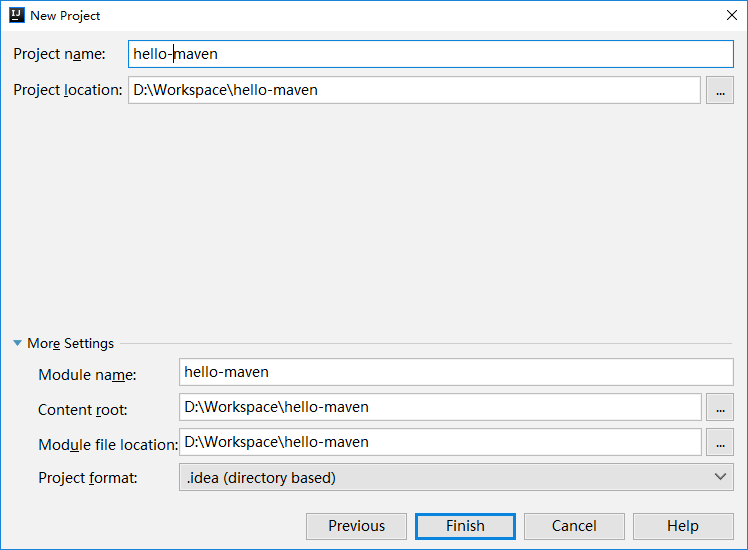Browse for Module file location with ellipsis button

click(x=720, y=442)
